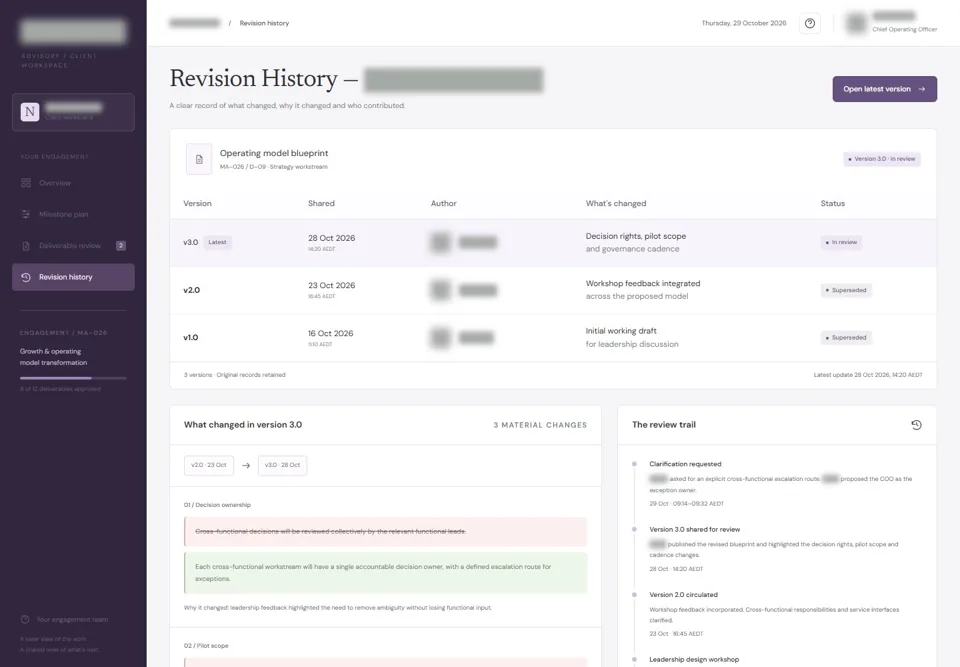Select the v2.0 · 23 Oct comparison chip
Image resolution: width=960 pixels, height=667 pixels.
tap(209, 465)
